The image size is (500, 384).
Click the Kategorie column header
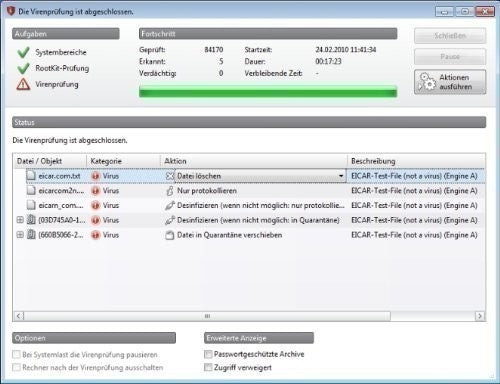[124, 161]
